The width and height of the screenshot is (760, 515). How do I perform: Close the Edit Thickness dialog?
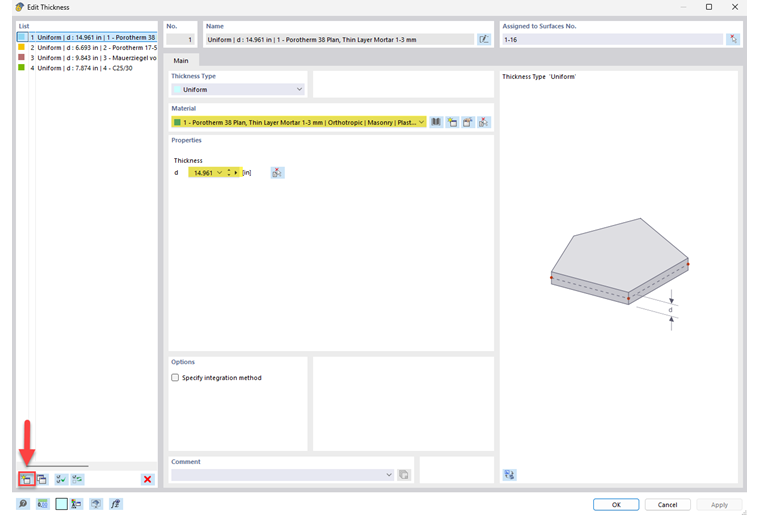point(735,7)
